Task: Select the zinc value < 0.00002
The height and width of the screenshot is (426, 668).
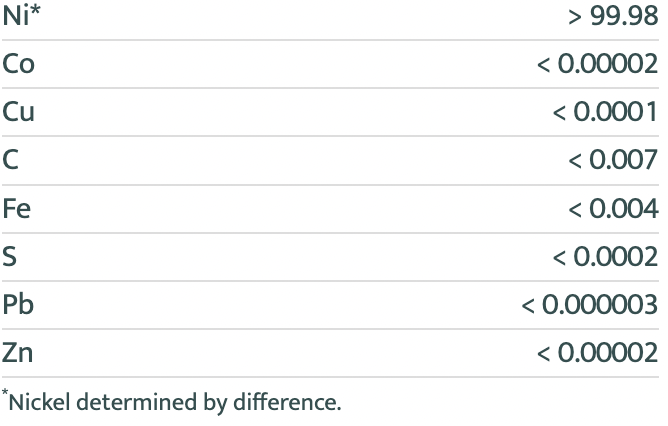Action: pyautogui.click(x=598, y=352)
